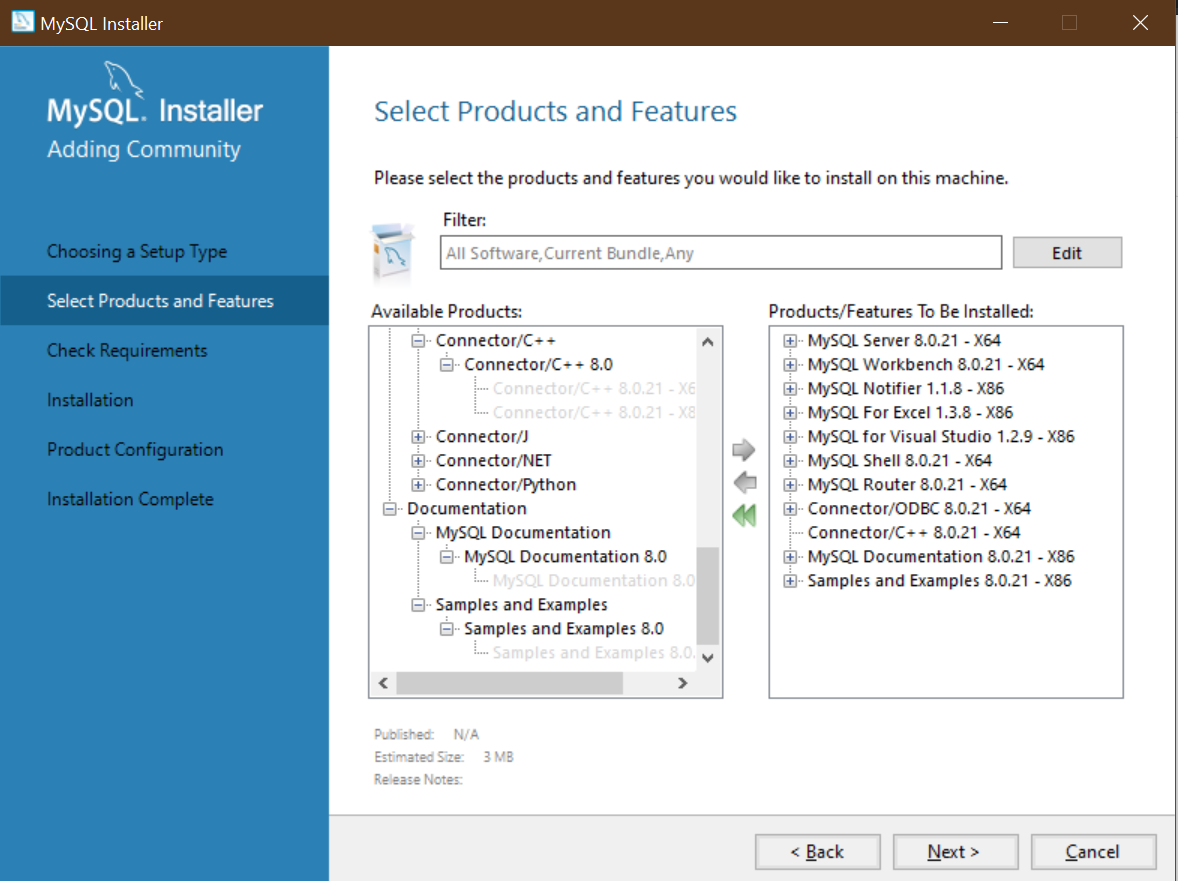This screenshot has width=1178, height=881.
Task: Collapse the Samples and Examples category node
Action: point(418,605)
